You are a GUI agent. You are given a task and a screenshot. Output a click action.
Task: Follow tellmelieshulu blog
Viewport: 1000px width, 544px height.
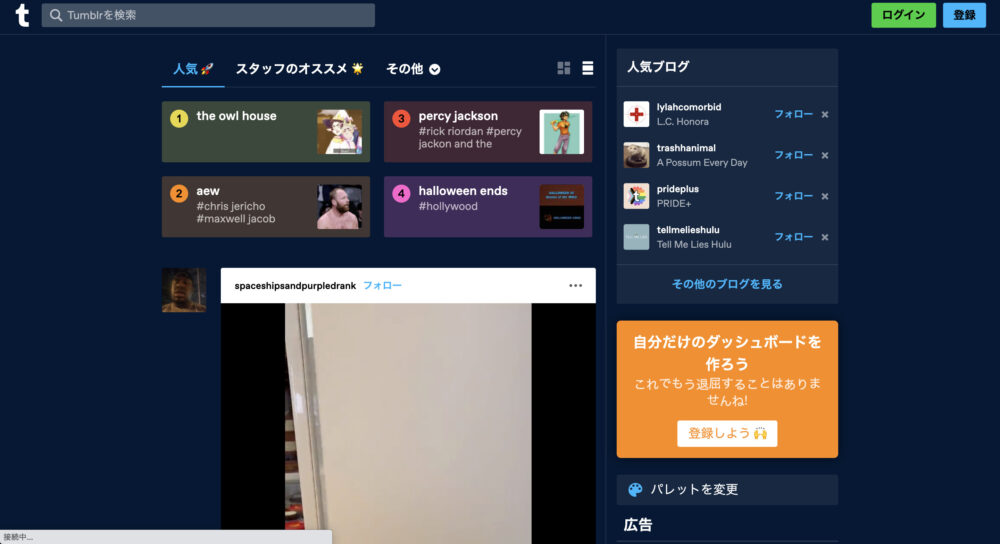tap(793, 237)
